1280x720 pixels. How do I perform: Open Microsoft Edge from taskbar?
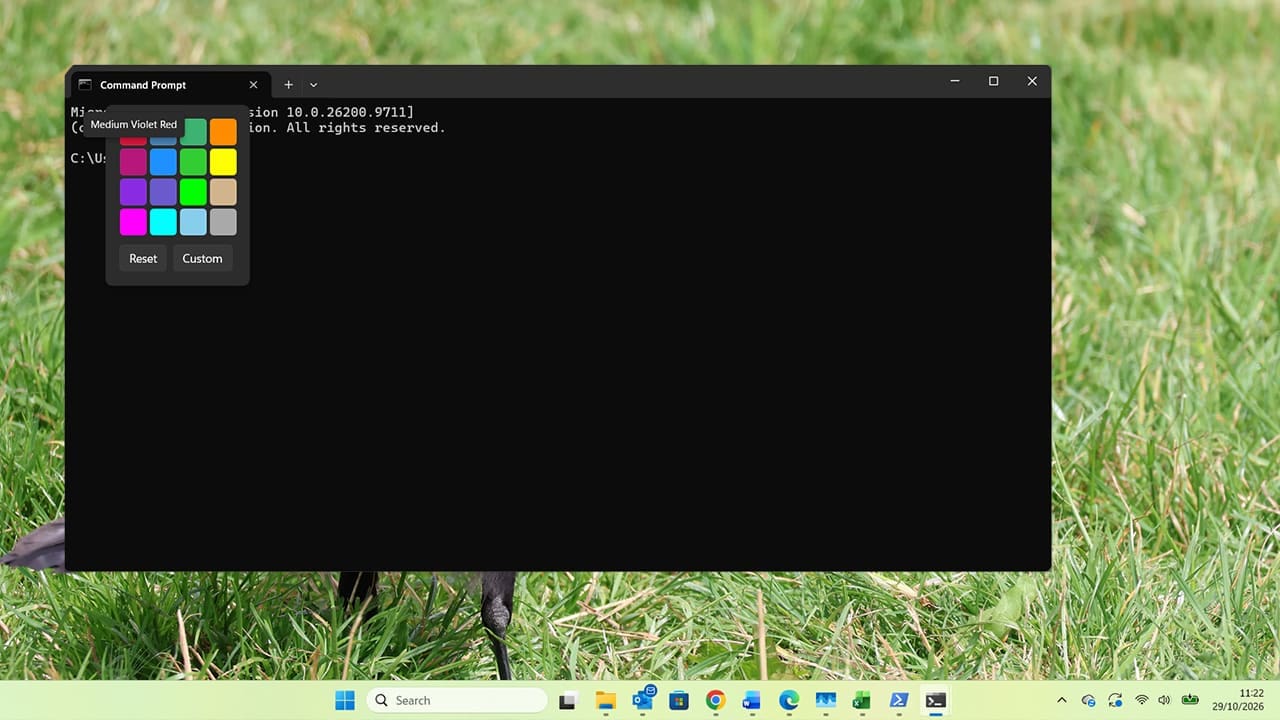(789, 700)
